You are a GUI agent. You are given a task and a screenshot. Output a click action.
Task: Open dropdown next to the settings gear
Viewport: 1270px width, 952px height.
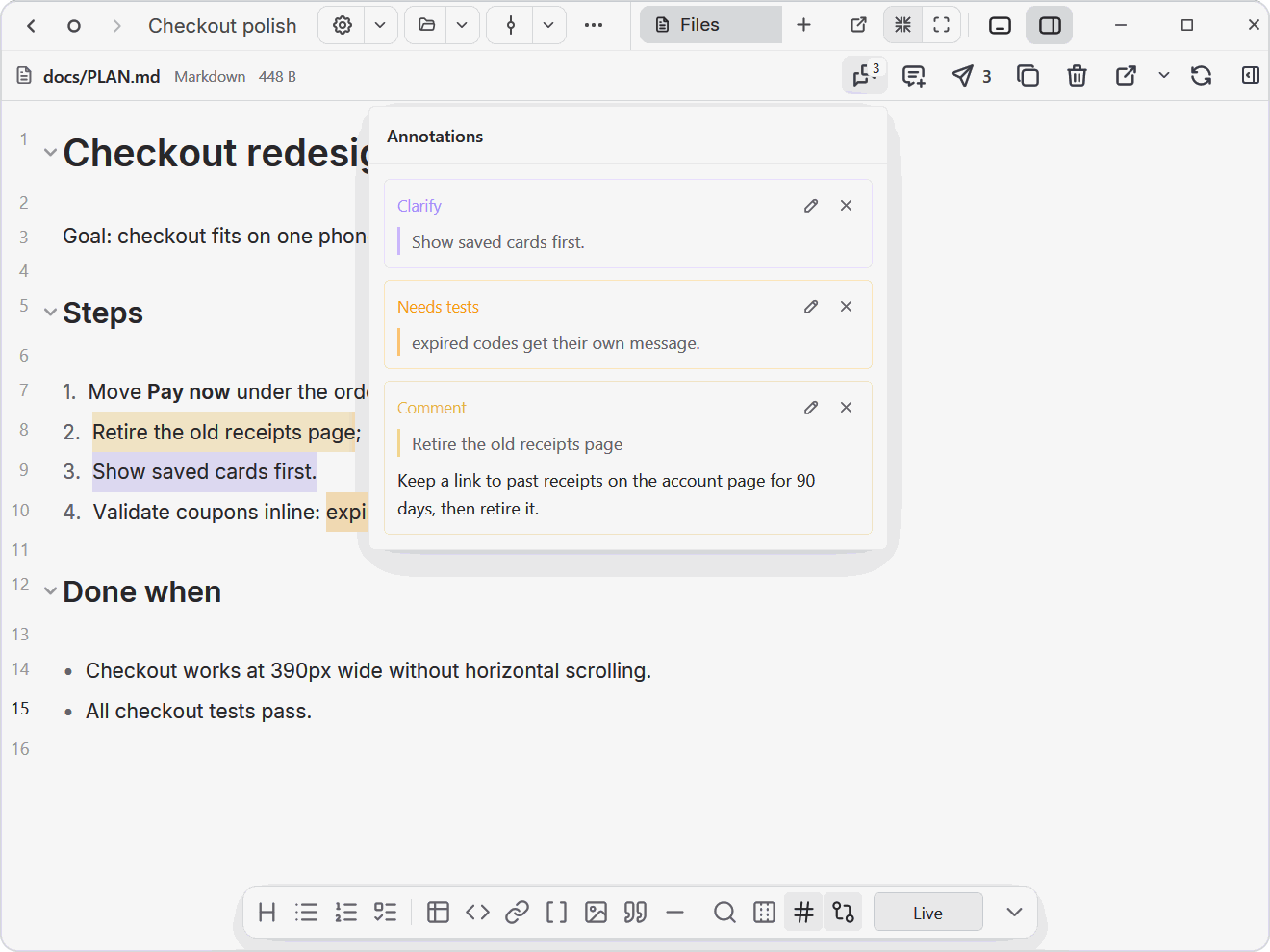point(381,25)
